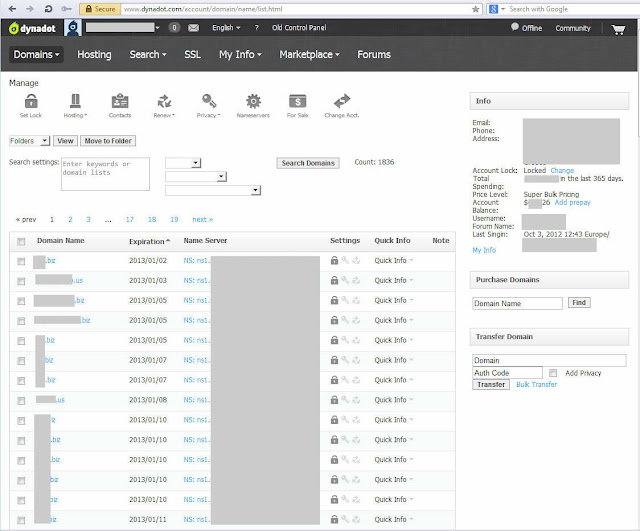This screenshot has width=640, height=531.
Task: Open the Renew icon menu
Action: 164,101
